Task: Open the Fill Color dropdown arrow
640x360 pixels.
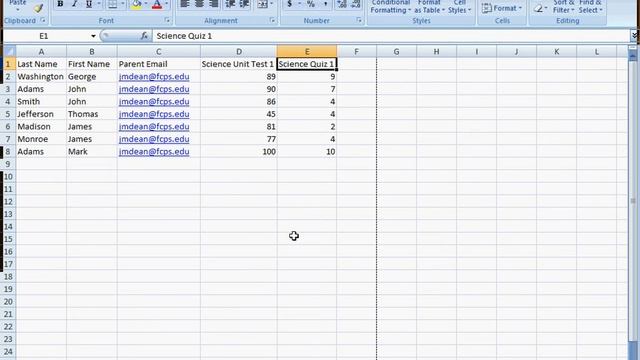Action: pos(146,4)
